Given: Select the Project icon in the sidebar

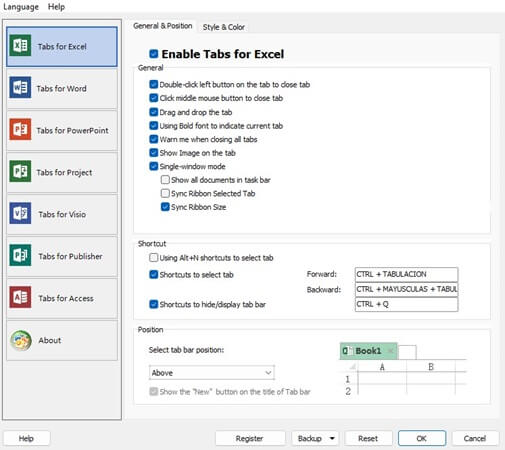Looking at the screenshot, I should tap(20, 171).
